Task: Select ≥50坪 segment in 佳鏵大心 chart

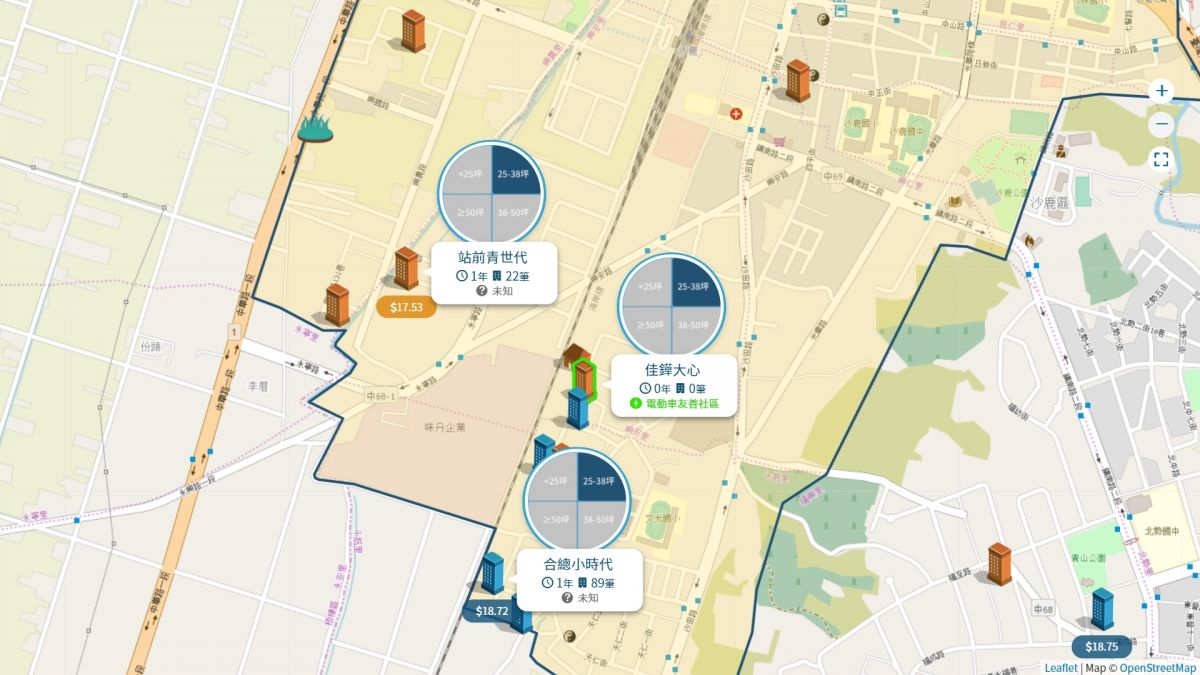Action: (648, 329)
